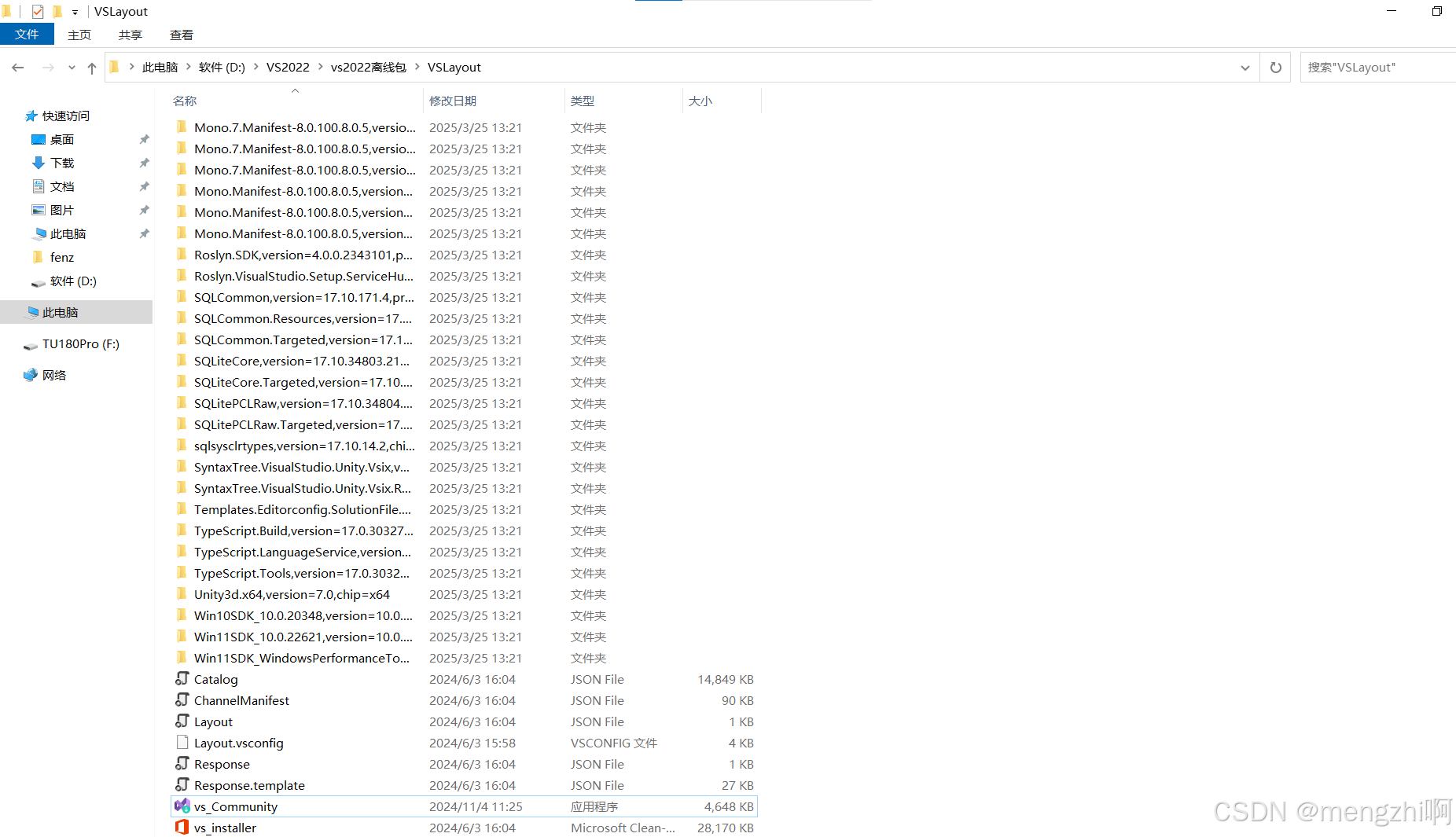This screenshot has width=1456, height=837.
Task: Switch to the 查看 ribbon tab
Action: [x=182, y=35]
